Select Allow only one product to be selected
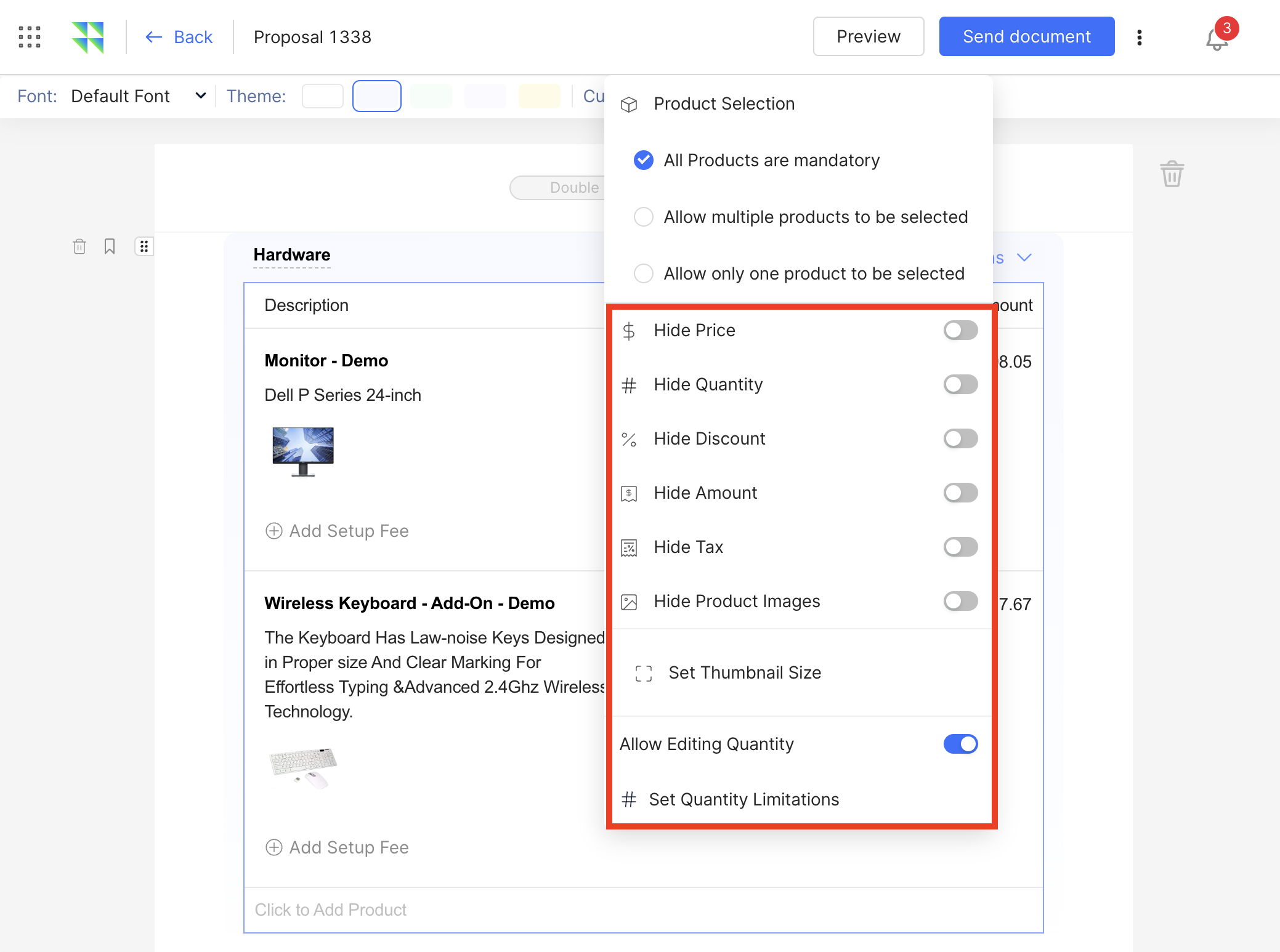Image resolution: width=1280 pixels, height=952 pixels. (644, 273)
